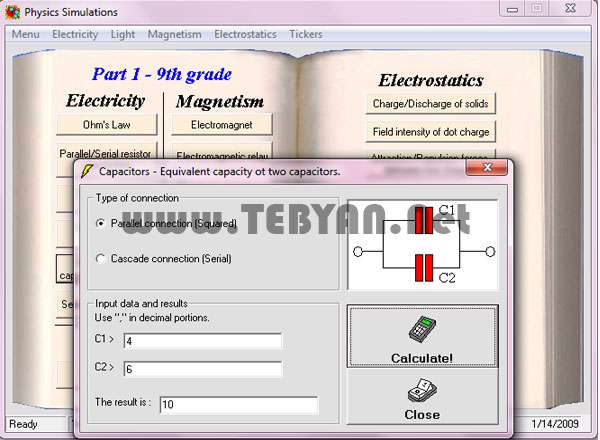Click the 1/14/2009 date in status bar
Image resolution: width=600 pixels, height=440 pixels.
[x=555, y=424]
